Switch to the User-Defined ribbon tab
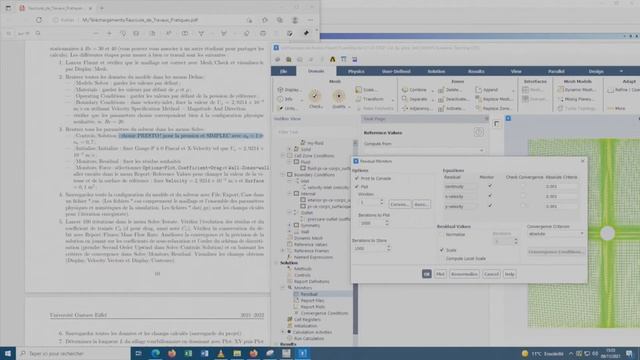The image size is (640, 360). click(396, 71)
